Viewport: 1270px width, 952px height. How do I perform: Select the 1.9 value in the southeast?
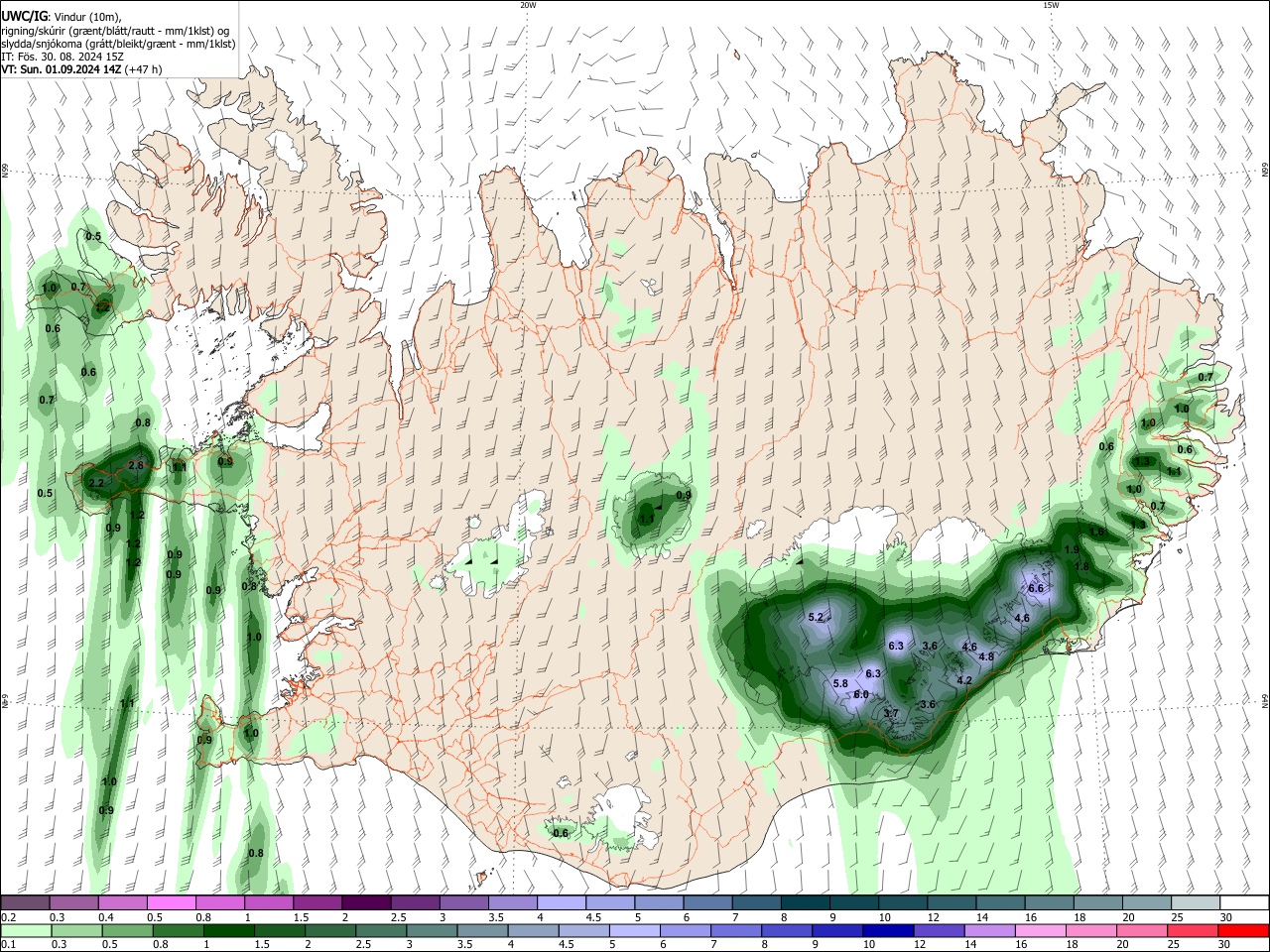pyautogui.click(x=1072, y=549)
